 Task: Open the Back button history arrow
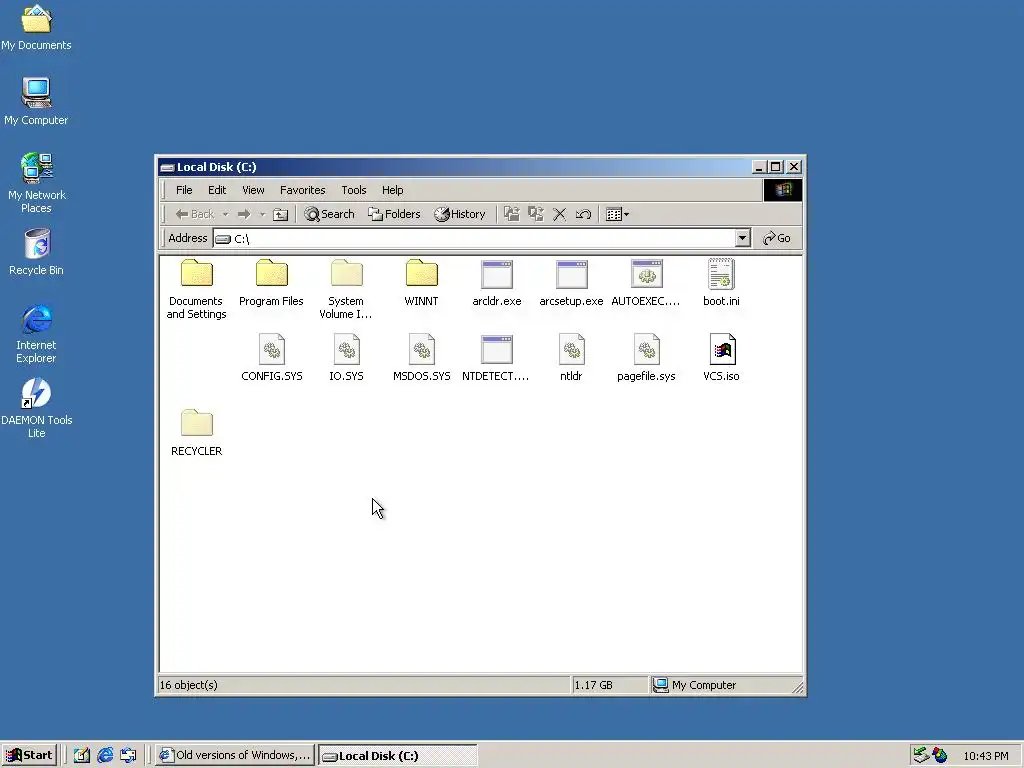[225, 214]
